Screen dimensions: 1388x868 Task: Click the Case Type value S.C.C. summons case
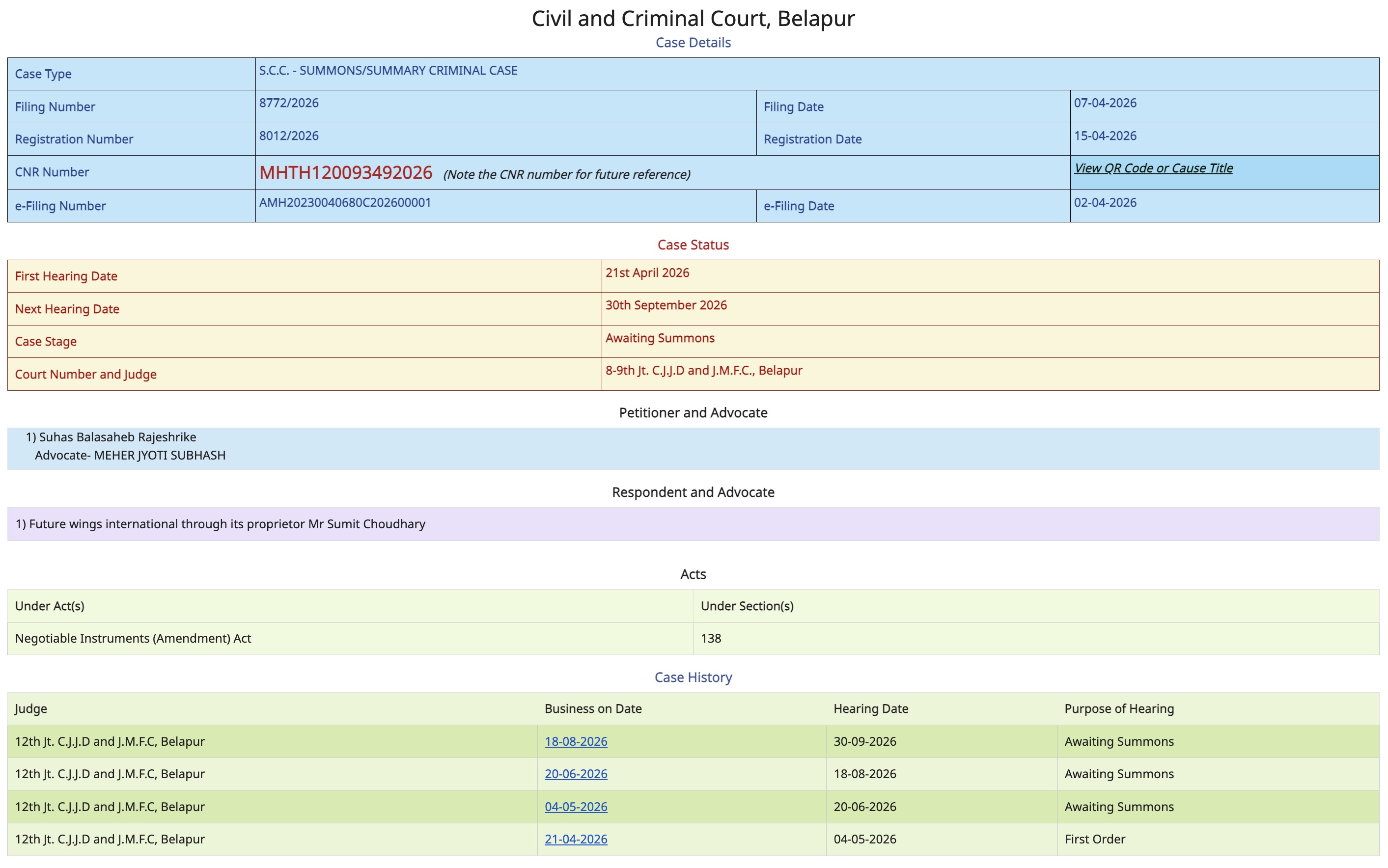(388, 70)
